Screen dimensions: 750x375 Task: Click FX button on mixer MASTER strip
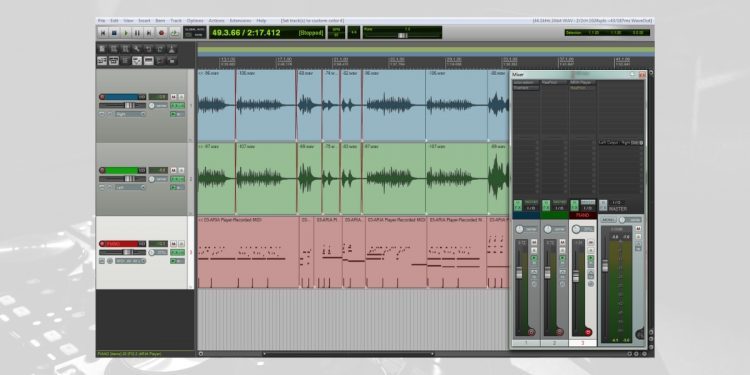coord(603,205)
